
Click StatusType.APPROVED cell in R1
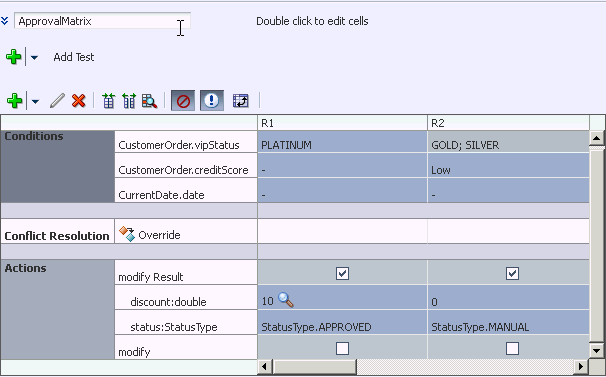[x=342, y=323]
